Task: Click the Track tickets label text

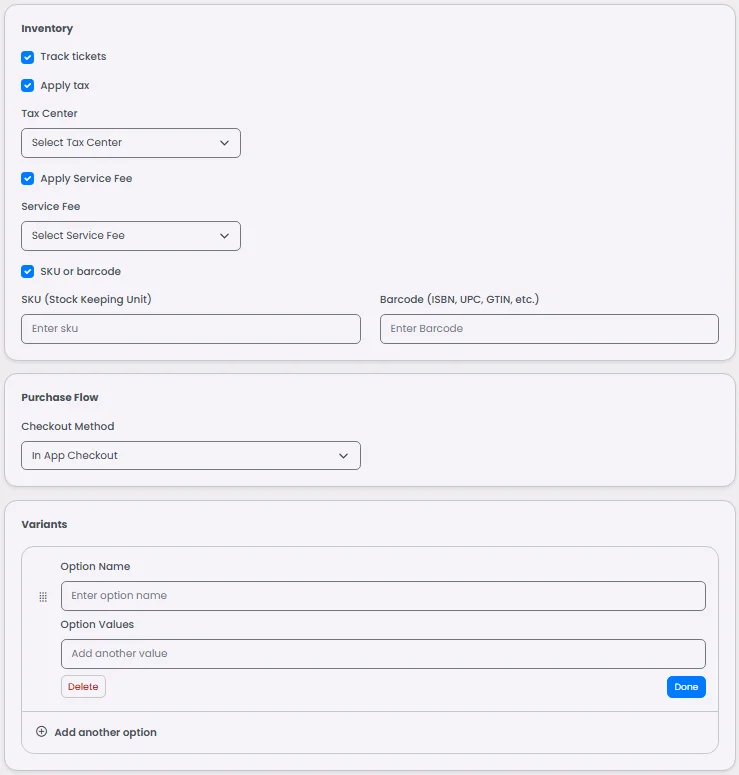Action: [73, 57]
